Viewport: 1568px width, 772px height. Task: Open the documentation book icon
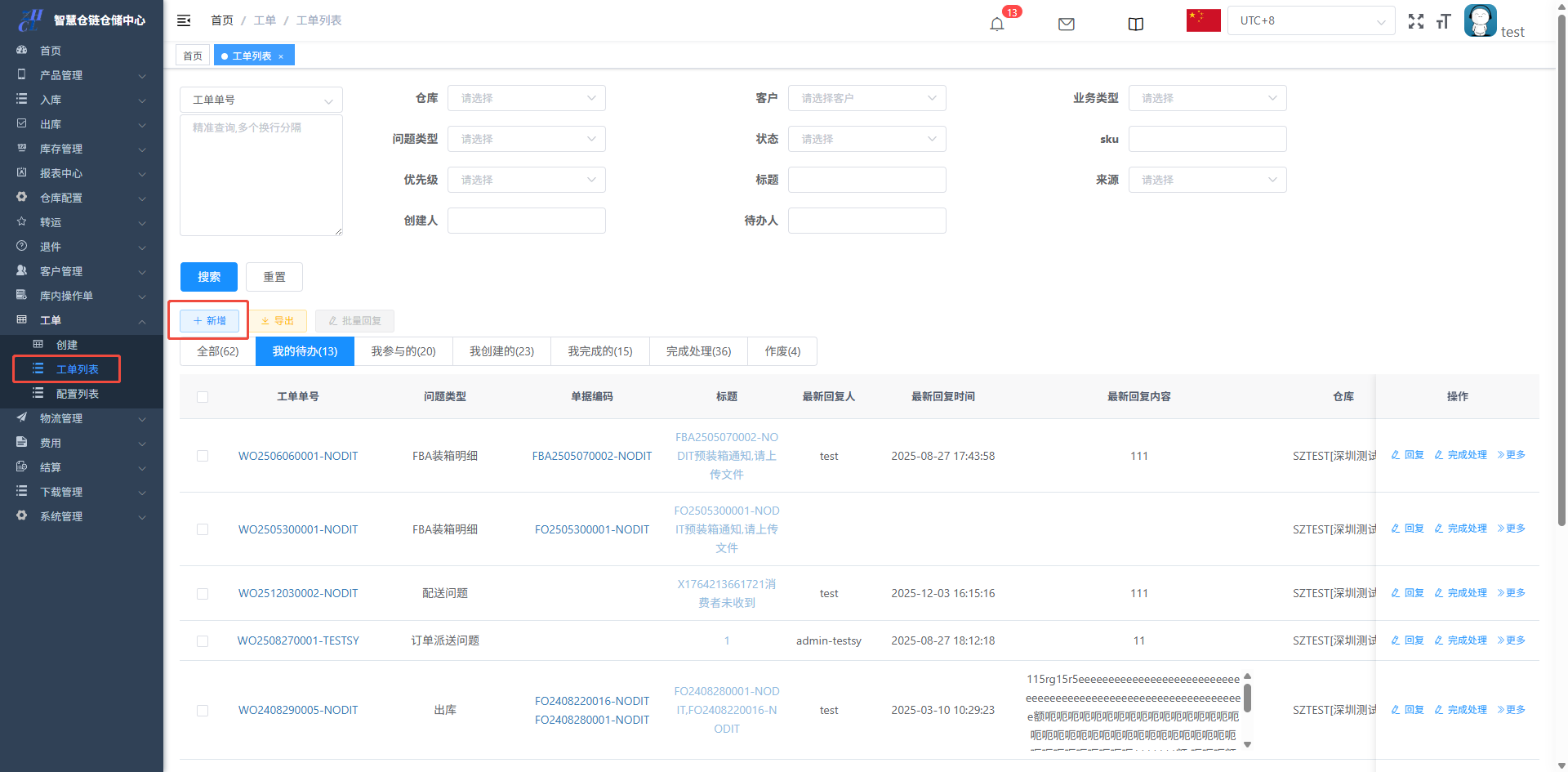coord(1135,24)
